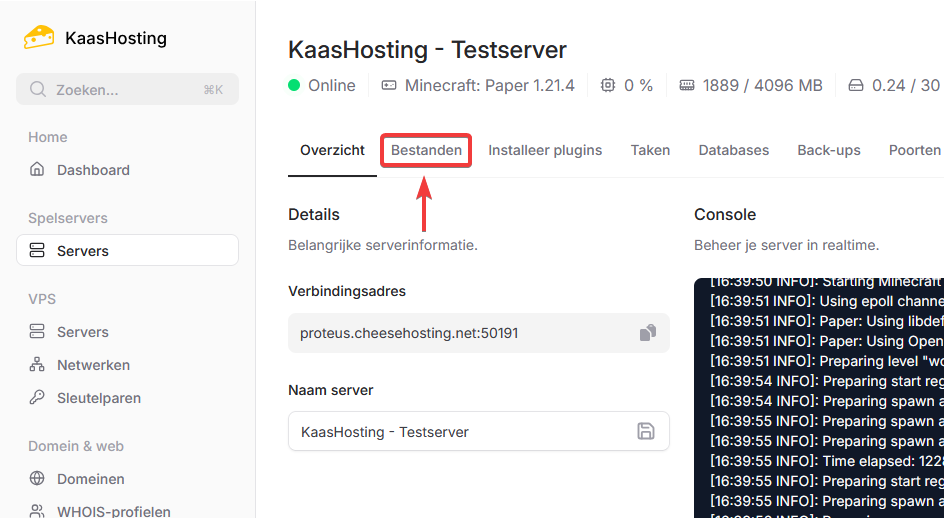Click the Sleutelparen key icon
The image size is (944, 518).
tap(38, 398)
